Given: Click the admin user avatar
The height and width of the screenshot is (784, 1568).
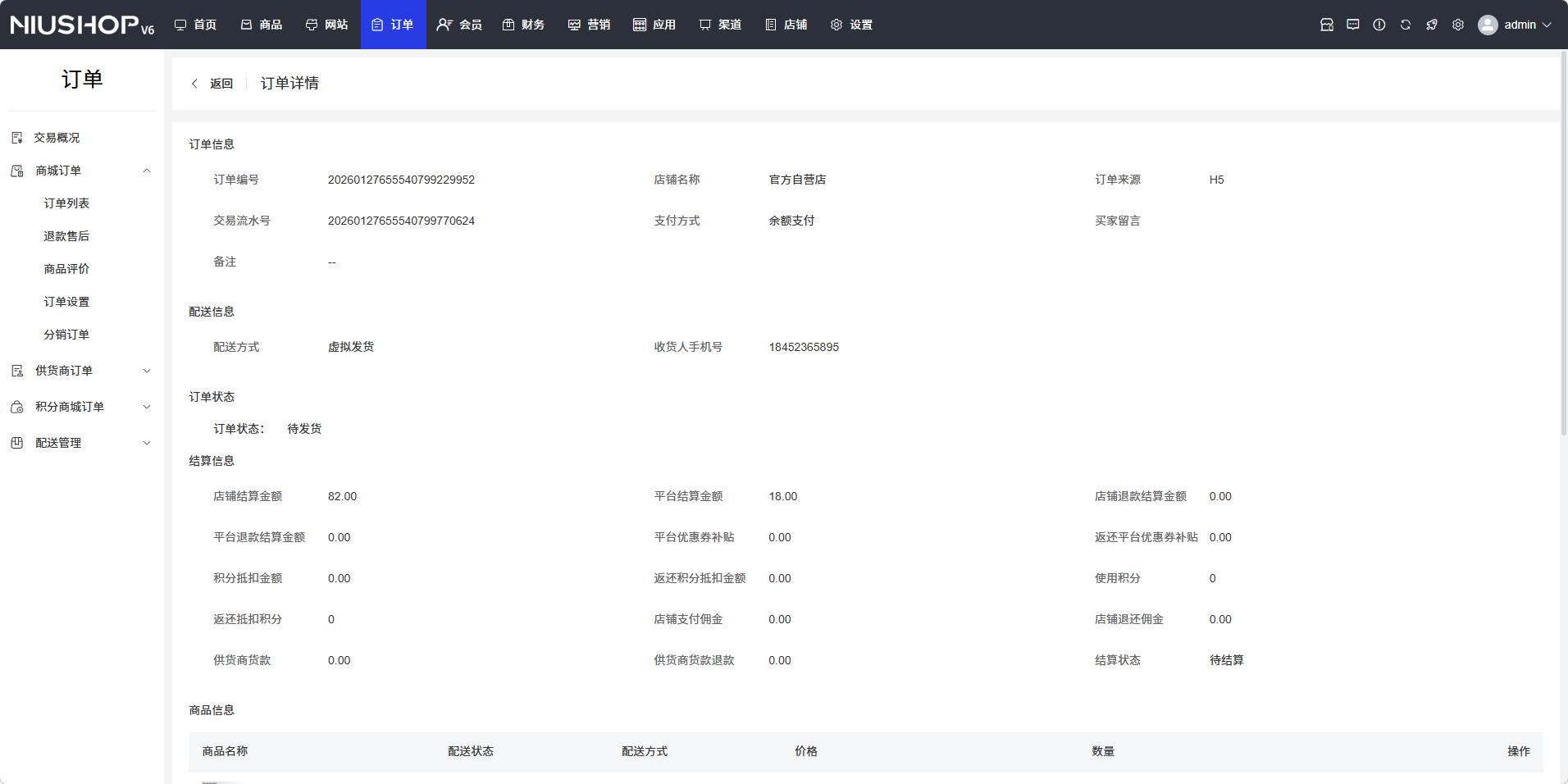Looking at the screenshot, I should [x=1487, y=25].
